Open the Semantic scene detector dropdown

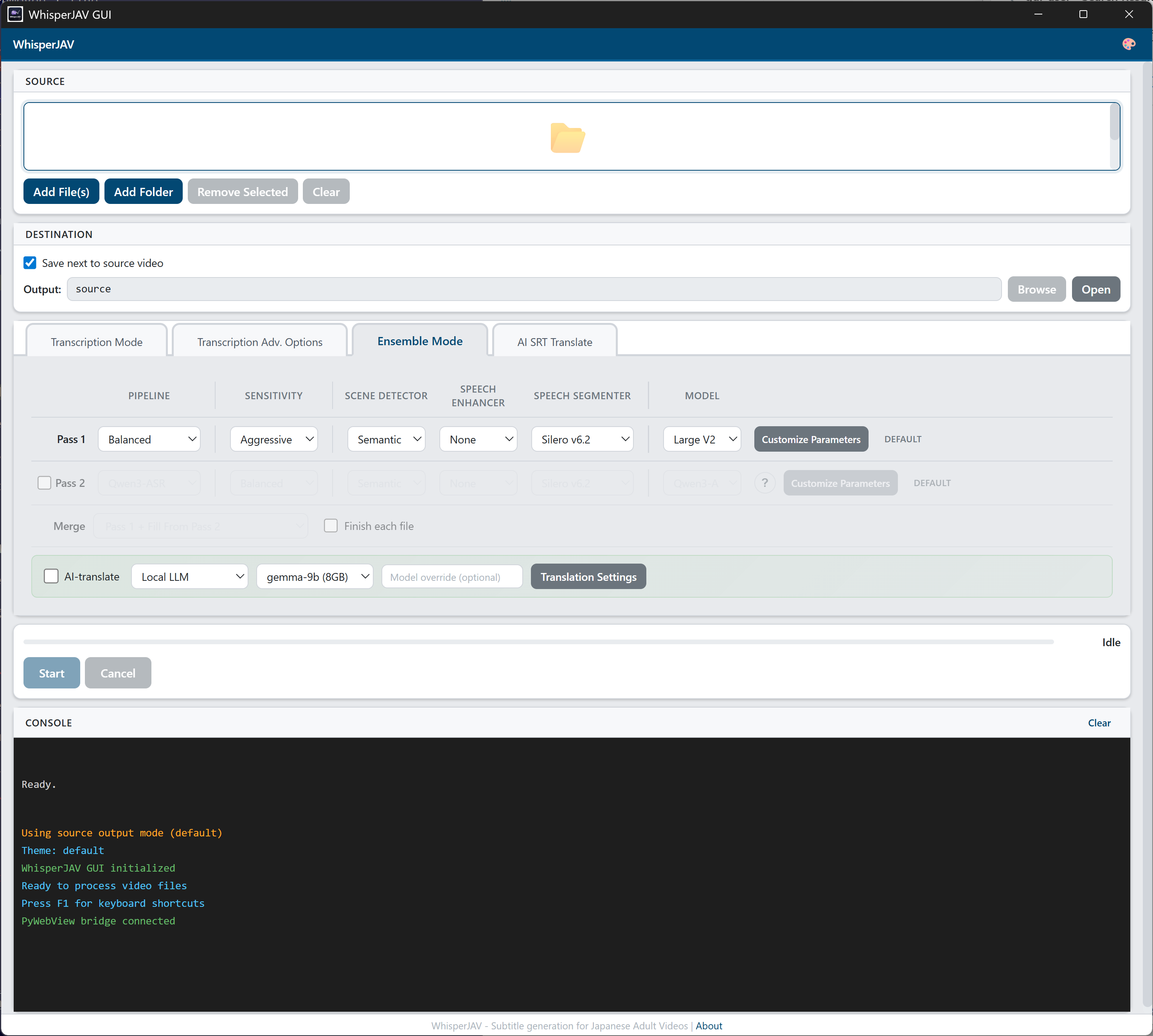(x=386, y=439)
